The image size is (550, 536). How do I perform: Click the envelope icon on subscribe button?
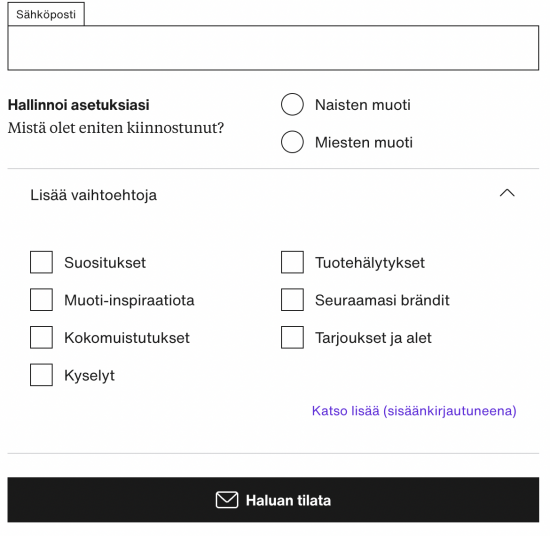pyautogui.click(x=227, y=500)
